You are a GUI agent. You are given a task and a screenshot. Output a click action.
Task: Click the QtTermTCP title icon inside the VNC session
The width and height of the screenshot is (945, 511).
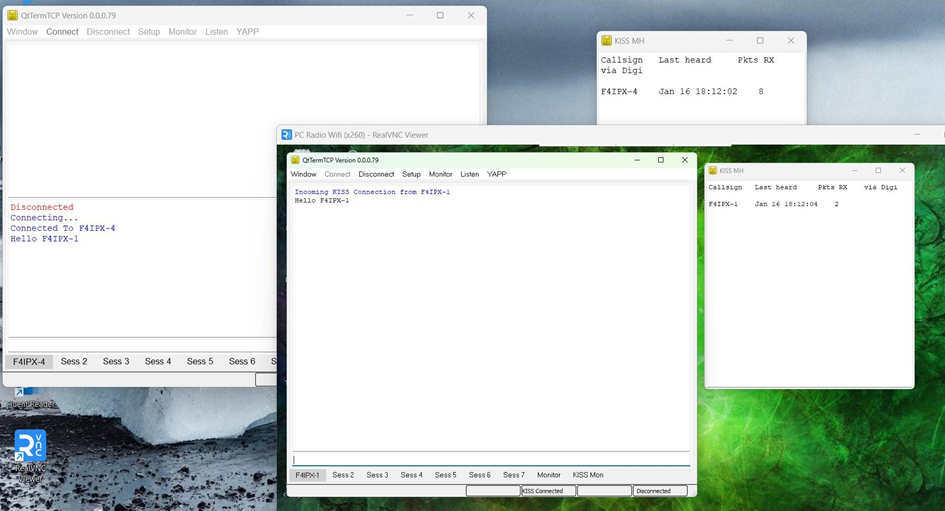click(x=295, y=160)
